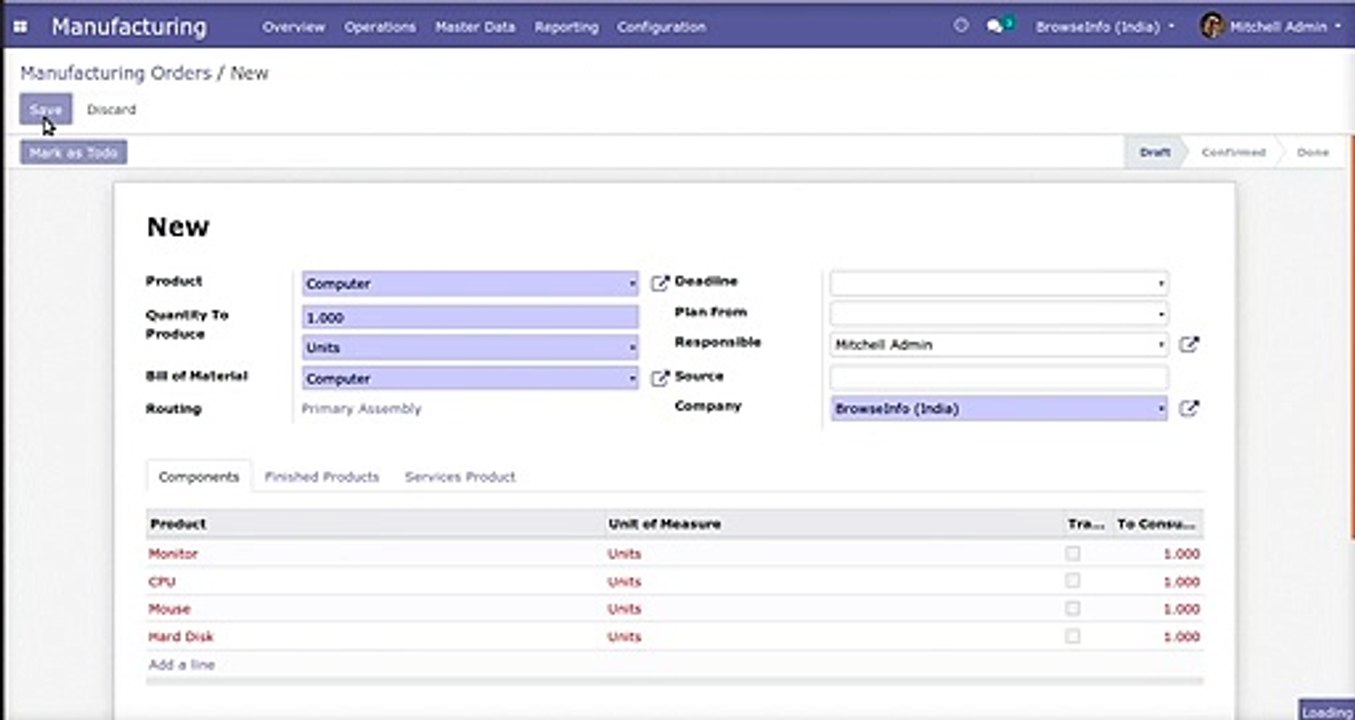Select the Draft status stage

click(x=1155, y=153)
